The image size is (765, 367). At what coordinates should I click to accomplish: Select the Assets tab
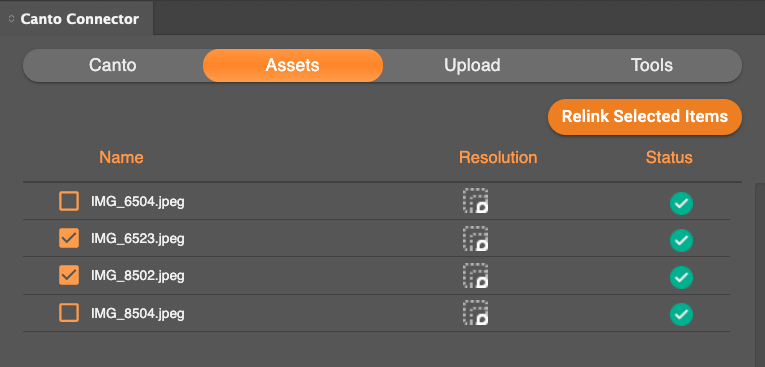(x=293, y=65)
